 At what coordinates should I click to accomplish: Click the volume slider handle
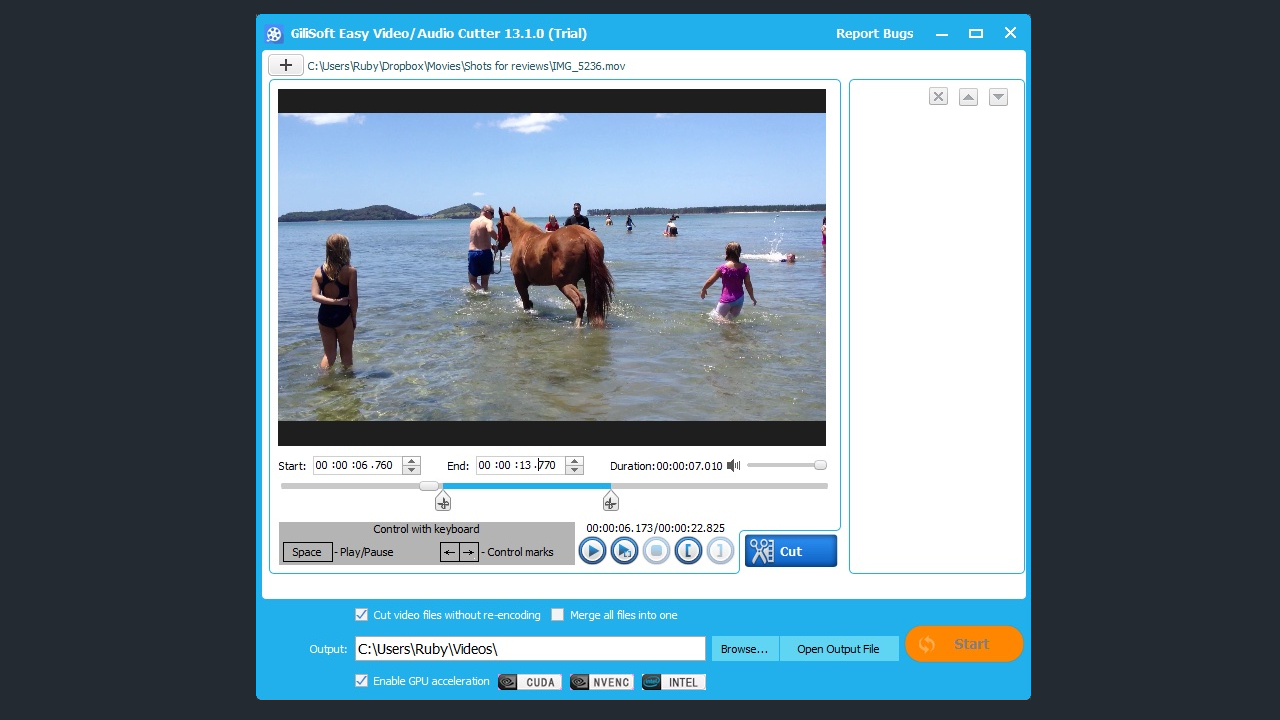(x=820, y=465)
